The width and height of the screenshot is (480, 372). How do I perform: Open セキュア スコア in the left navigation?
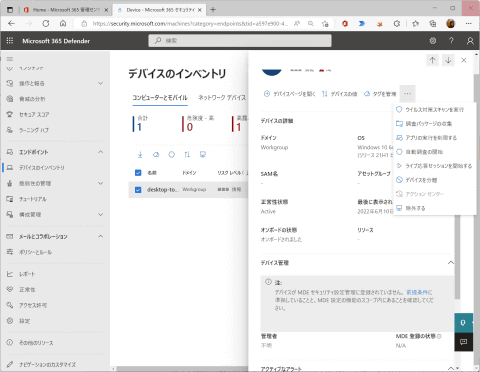pos(34,115)
